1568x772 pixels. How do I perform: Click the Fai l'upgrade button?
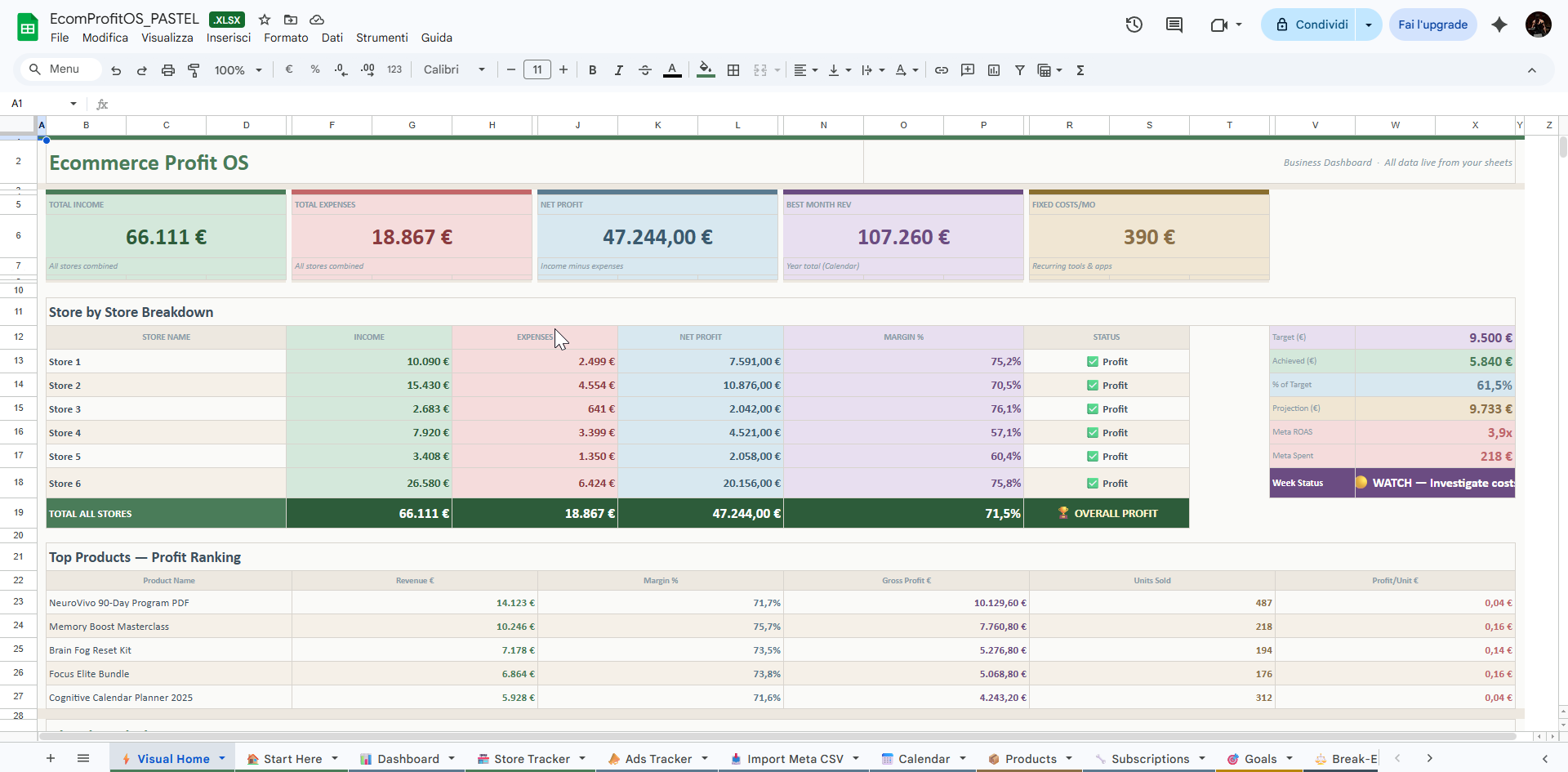point(1432,25)
